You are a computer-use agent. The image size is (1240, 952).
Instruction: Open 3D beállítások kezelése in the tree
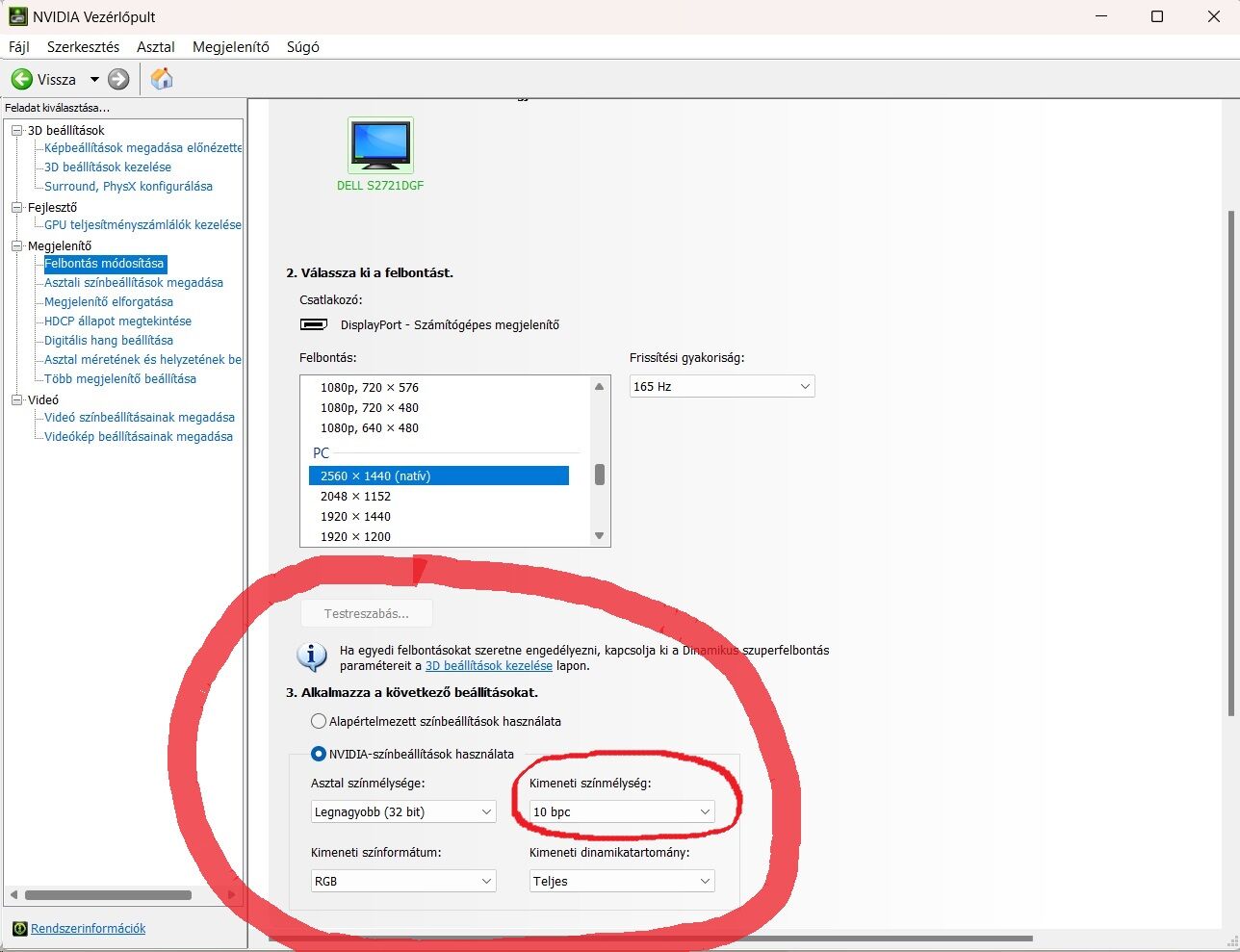[108, 167]
